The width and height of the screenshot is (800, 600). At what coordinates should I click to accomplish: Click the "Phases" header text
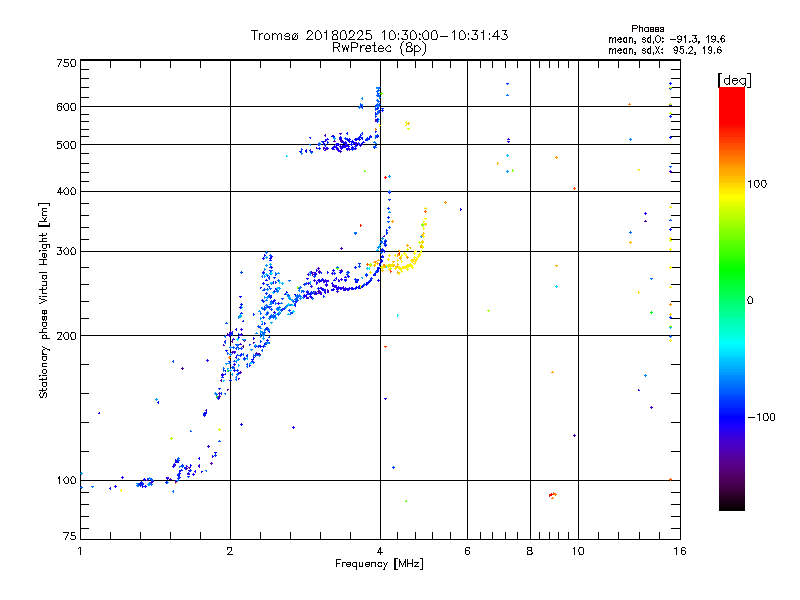[x=647, y=29]
